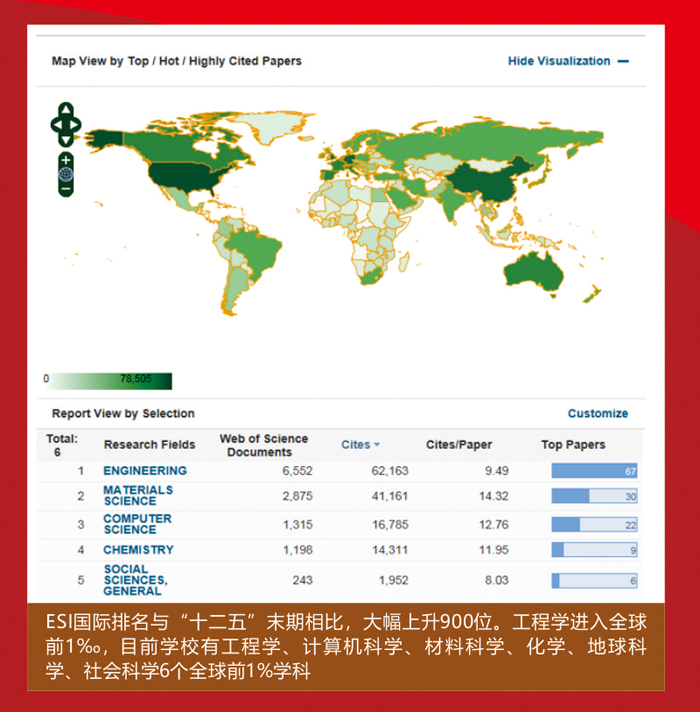Screen dimensions: 700x712
Task: Click the Computer Science top papers bar 22
Action: [x=594, y=524]
